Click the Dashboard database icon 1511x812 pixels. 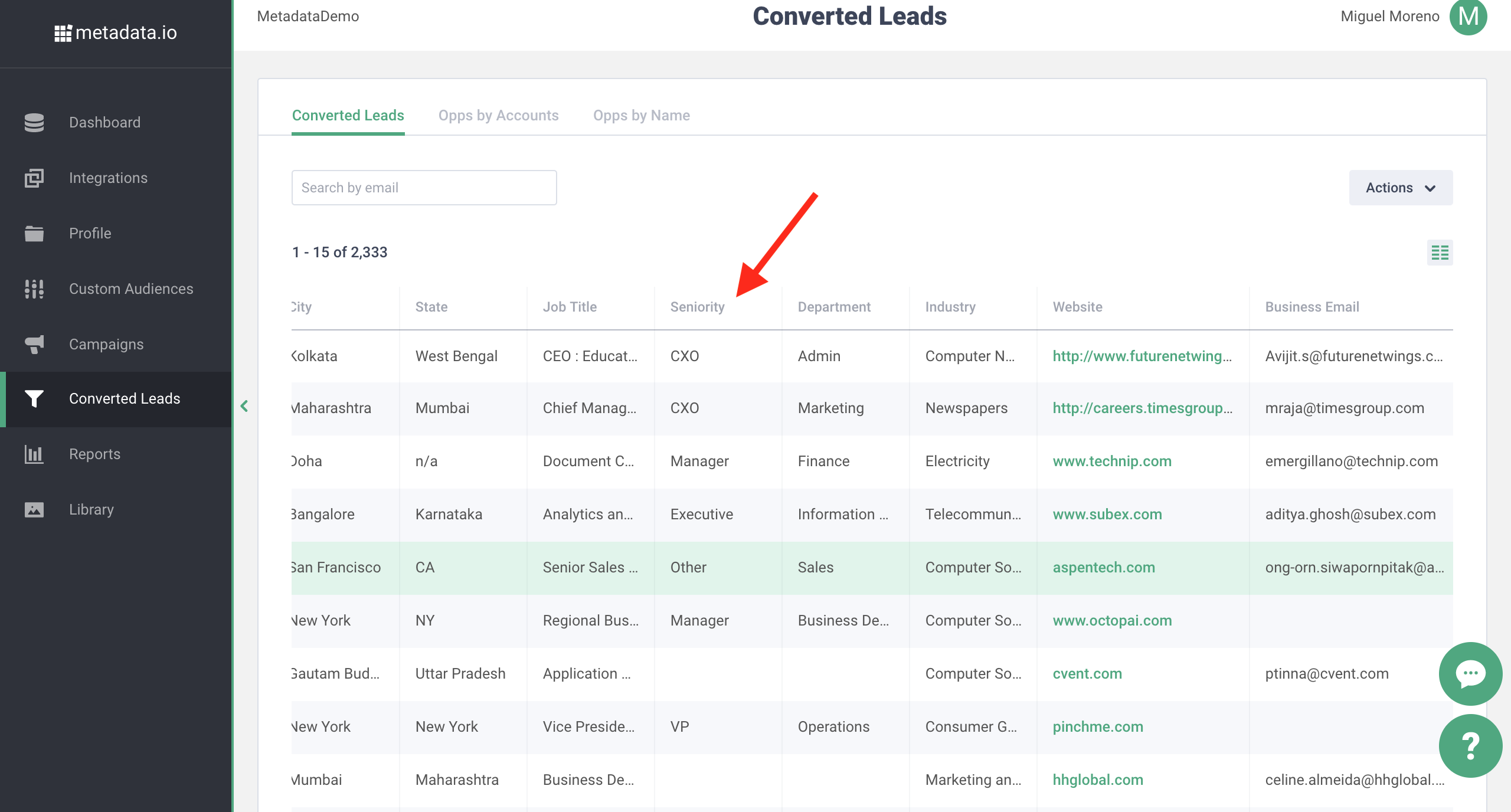click(x=34, y=122)
